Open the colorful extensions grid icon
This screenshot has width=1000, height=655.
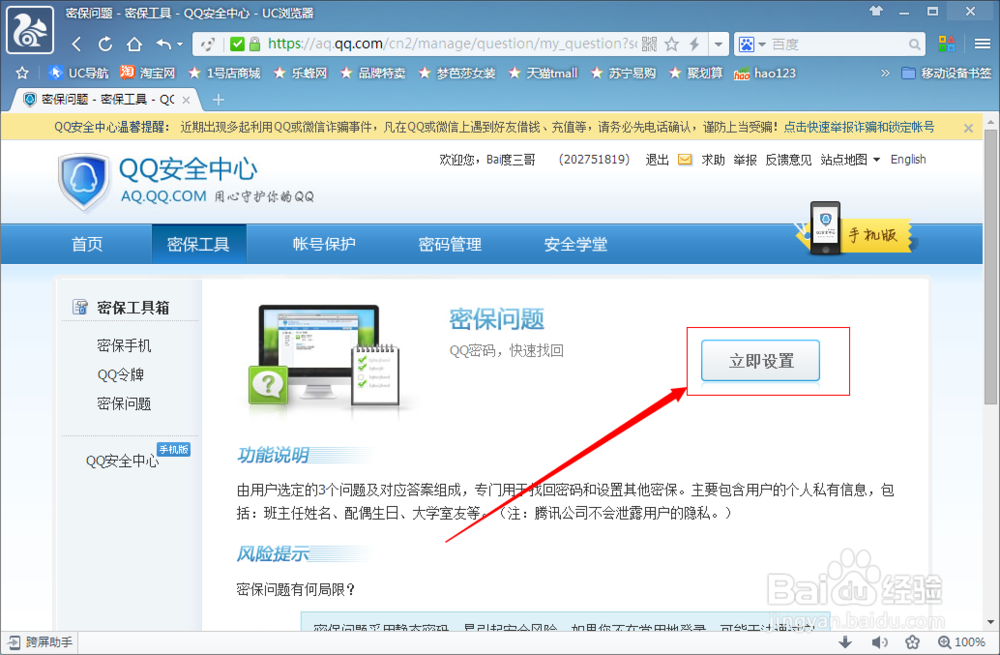click(946, 43)
